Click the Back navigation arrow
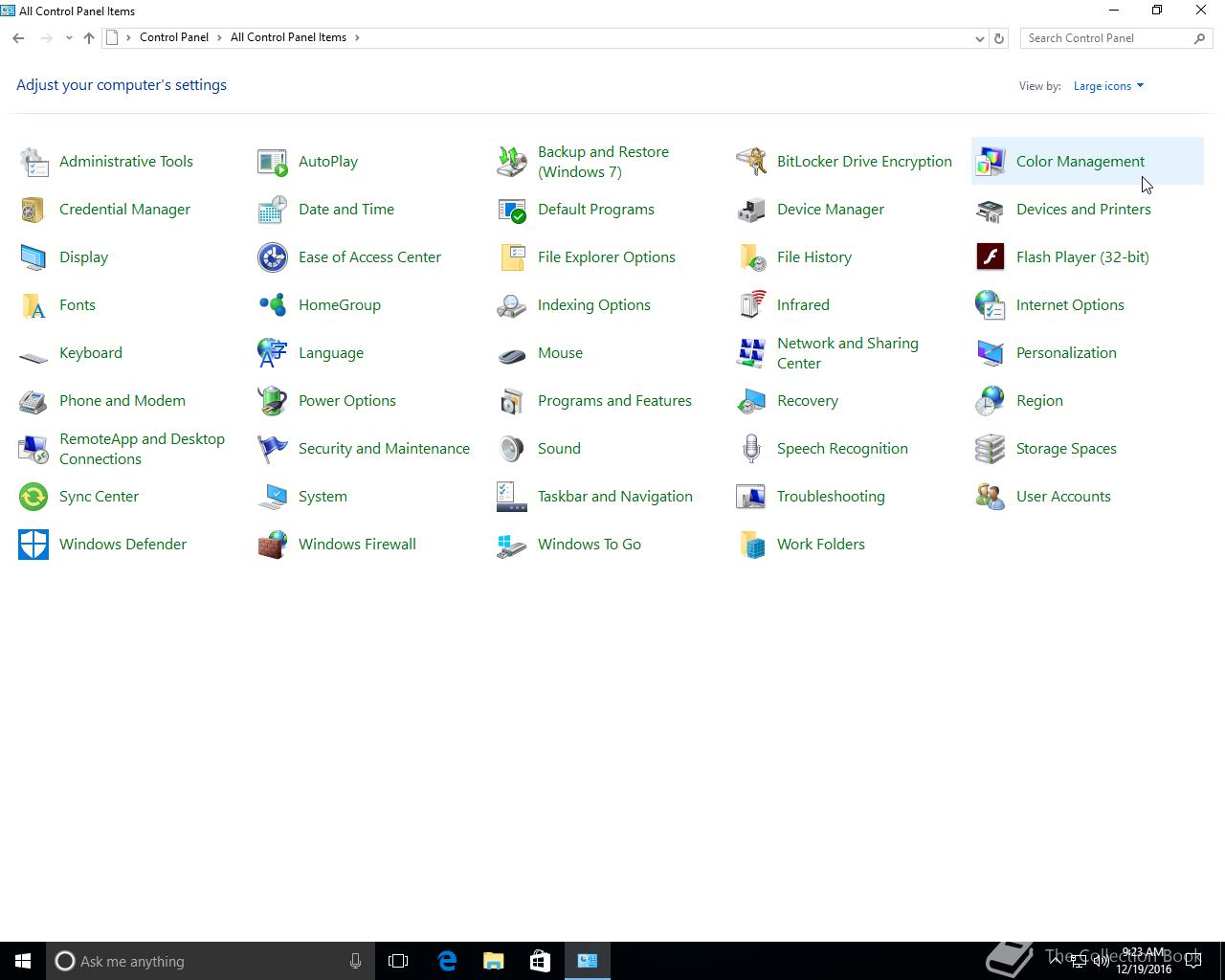 coord(18,38)
